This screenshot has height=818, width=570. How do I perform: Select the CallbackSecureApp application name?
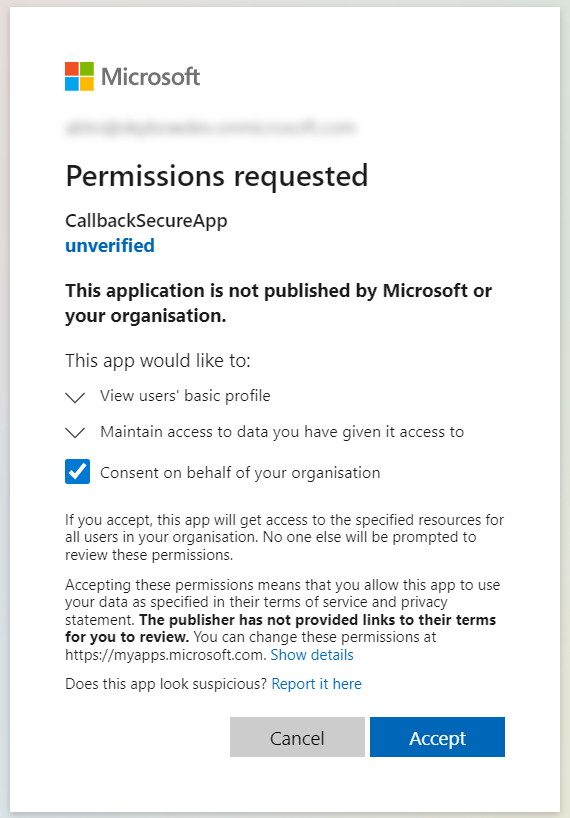point(146,221)
